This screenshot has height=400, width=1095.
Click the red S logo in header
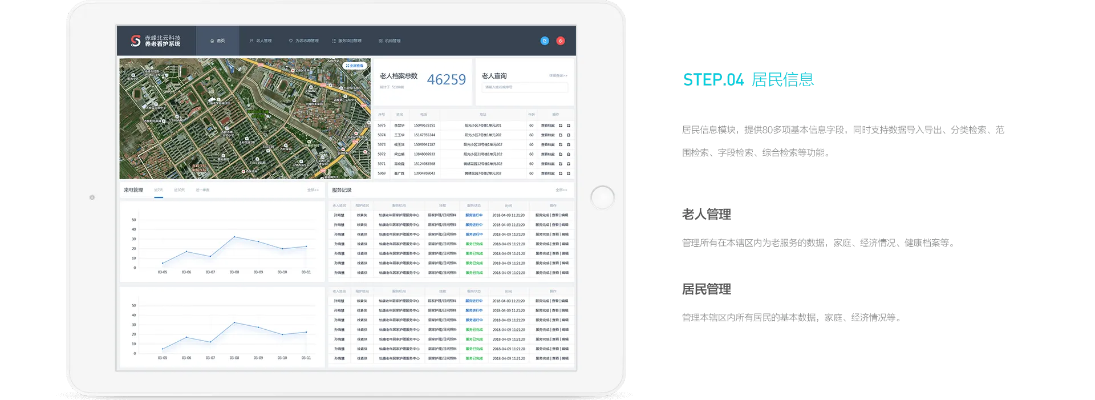click(134, 41)
